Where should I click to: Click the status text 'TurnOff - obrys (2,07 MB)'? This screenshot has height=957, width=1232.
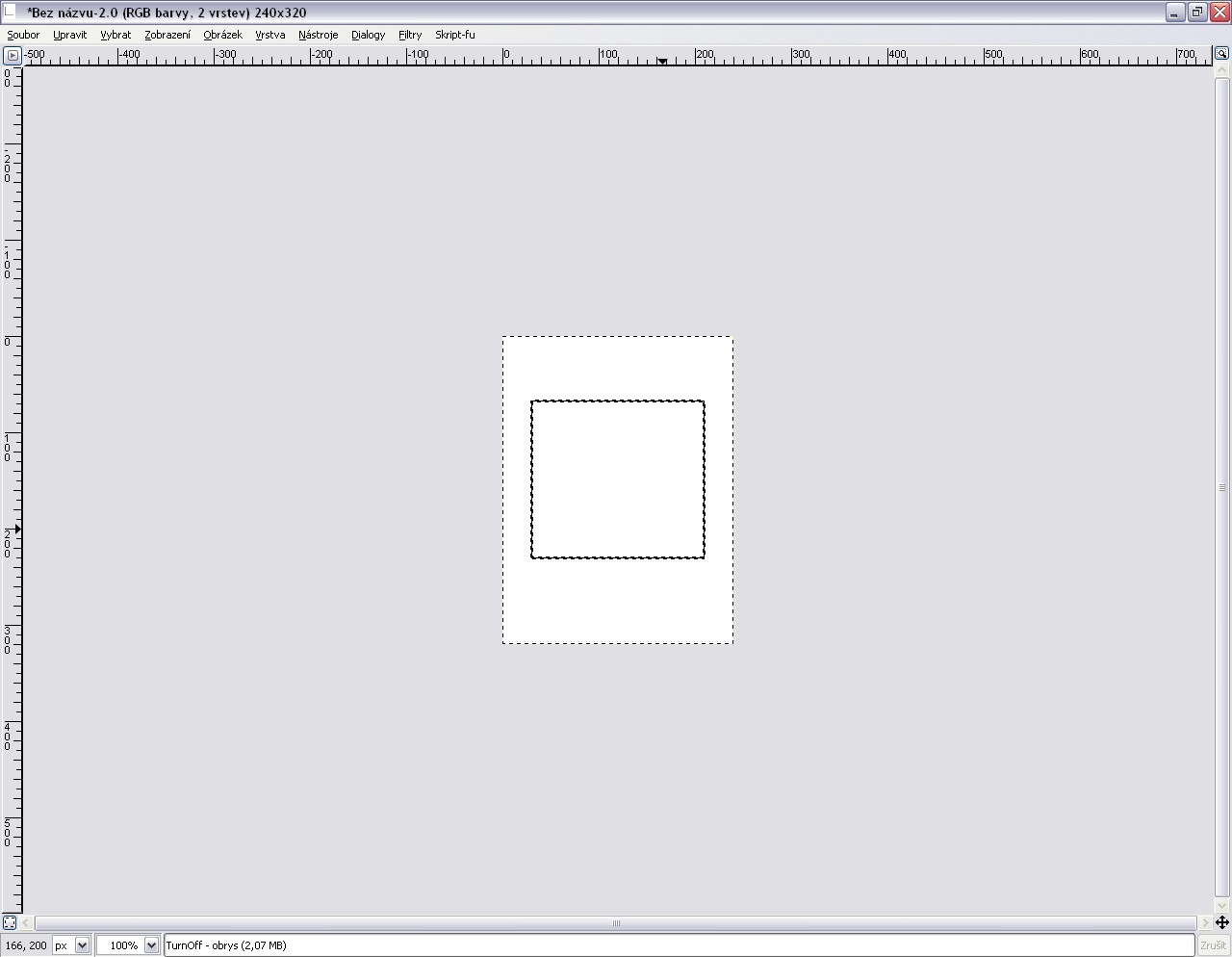click(x=226, y=945)
